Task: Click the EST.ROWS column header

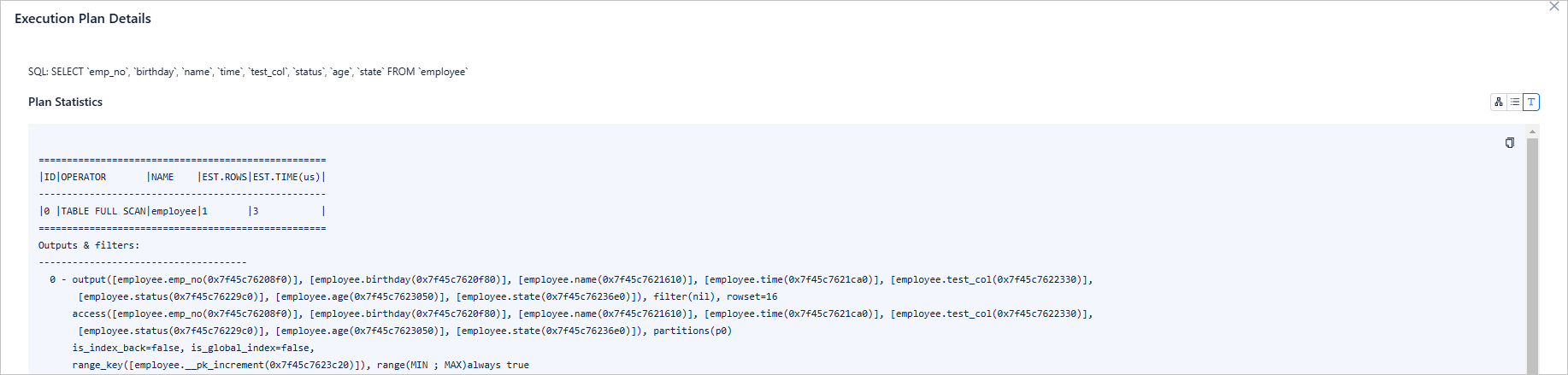Action: click(x=224, y=178)
